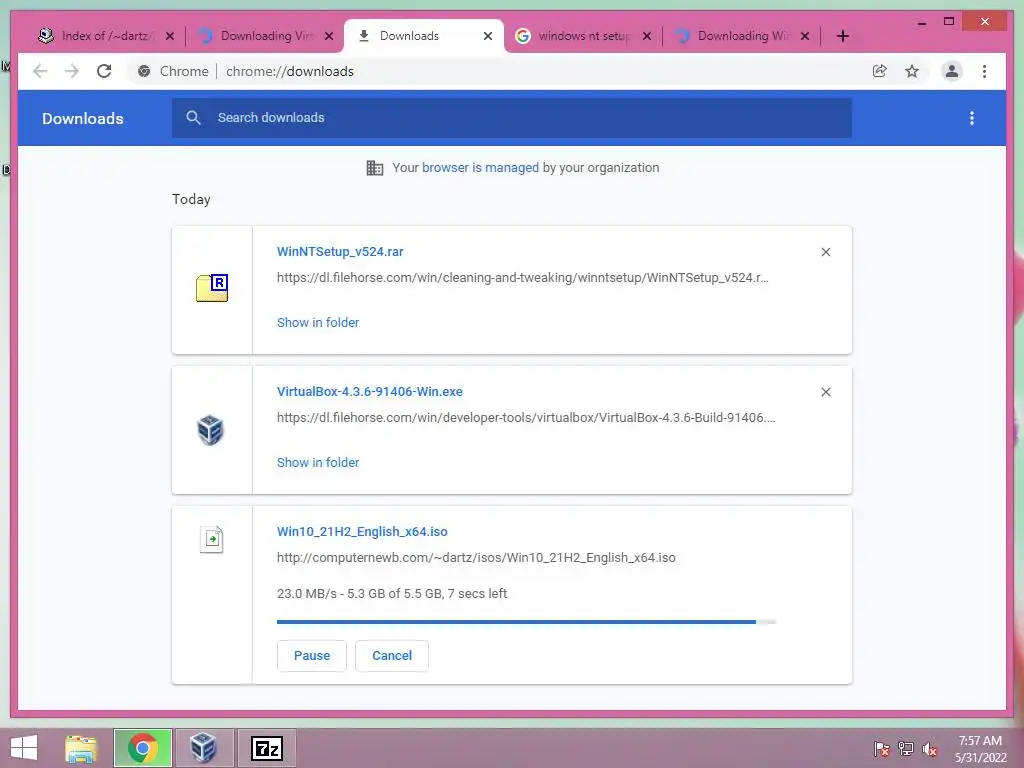Screen dimensions: 1024x768
Task: Open the browser is managed link
Action: point(480,168)
